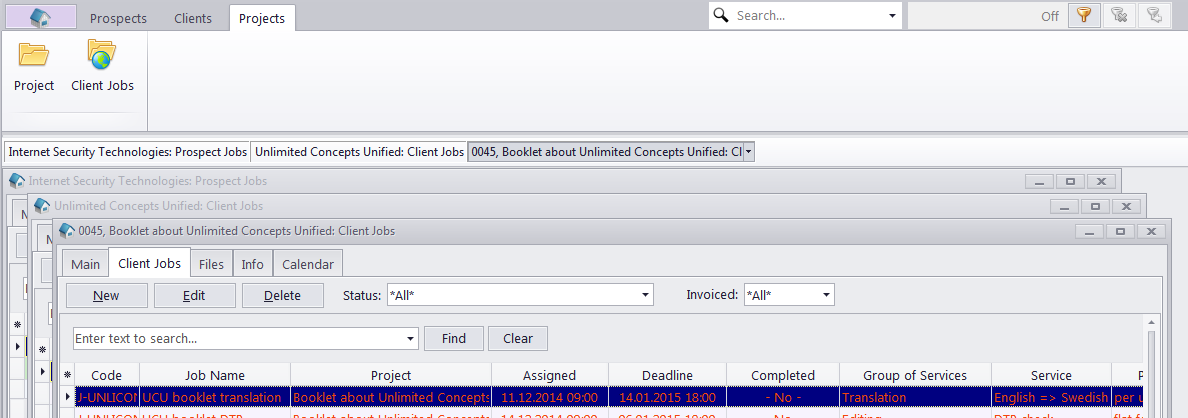
Task: Click the funnel with arrow filter icon
Action: [x=1155, y=15]
